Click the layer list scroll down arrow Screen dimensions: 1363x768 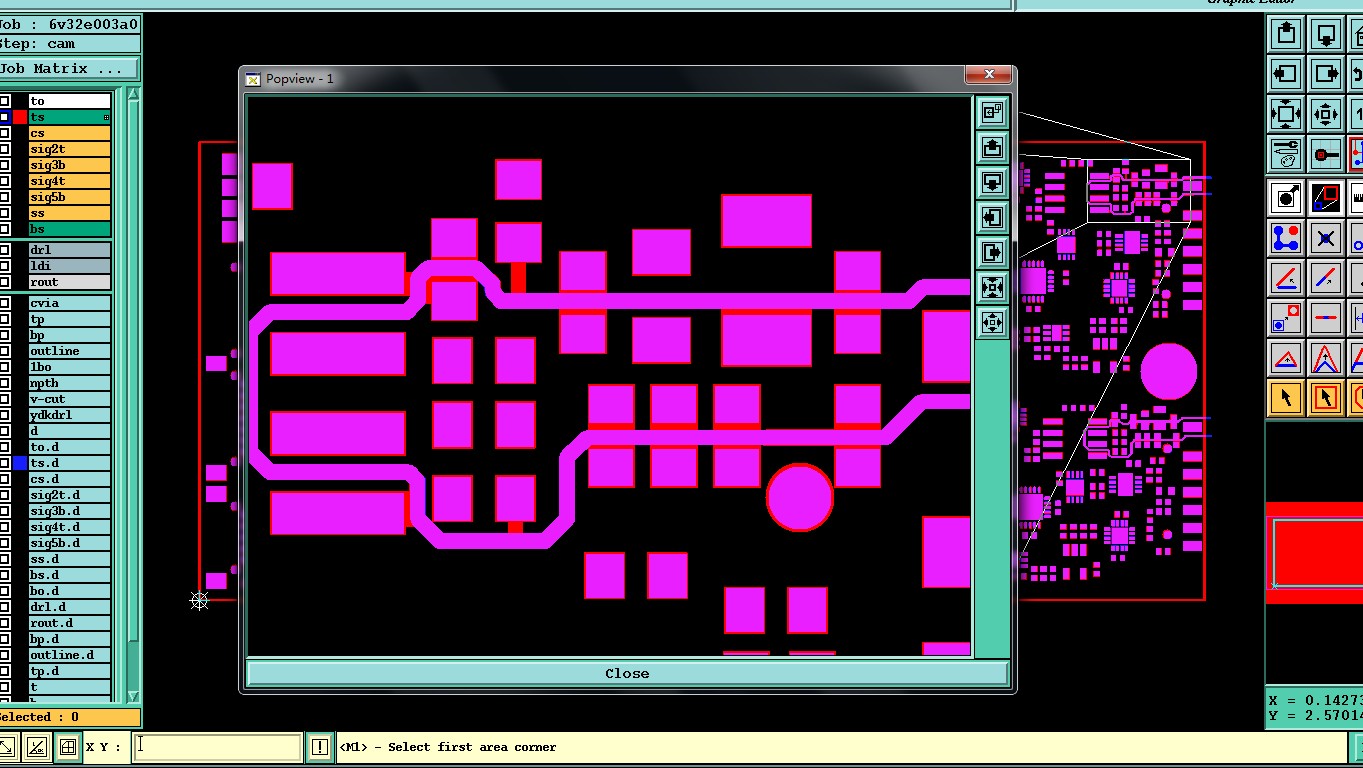tap(133, 697)
